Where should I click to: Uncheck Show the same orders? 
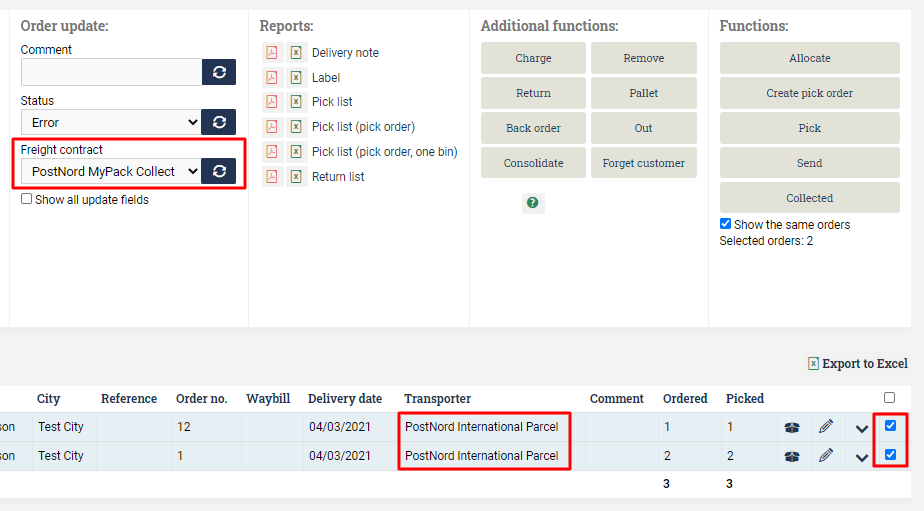(725, 224)
